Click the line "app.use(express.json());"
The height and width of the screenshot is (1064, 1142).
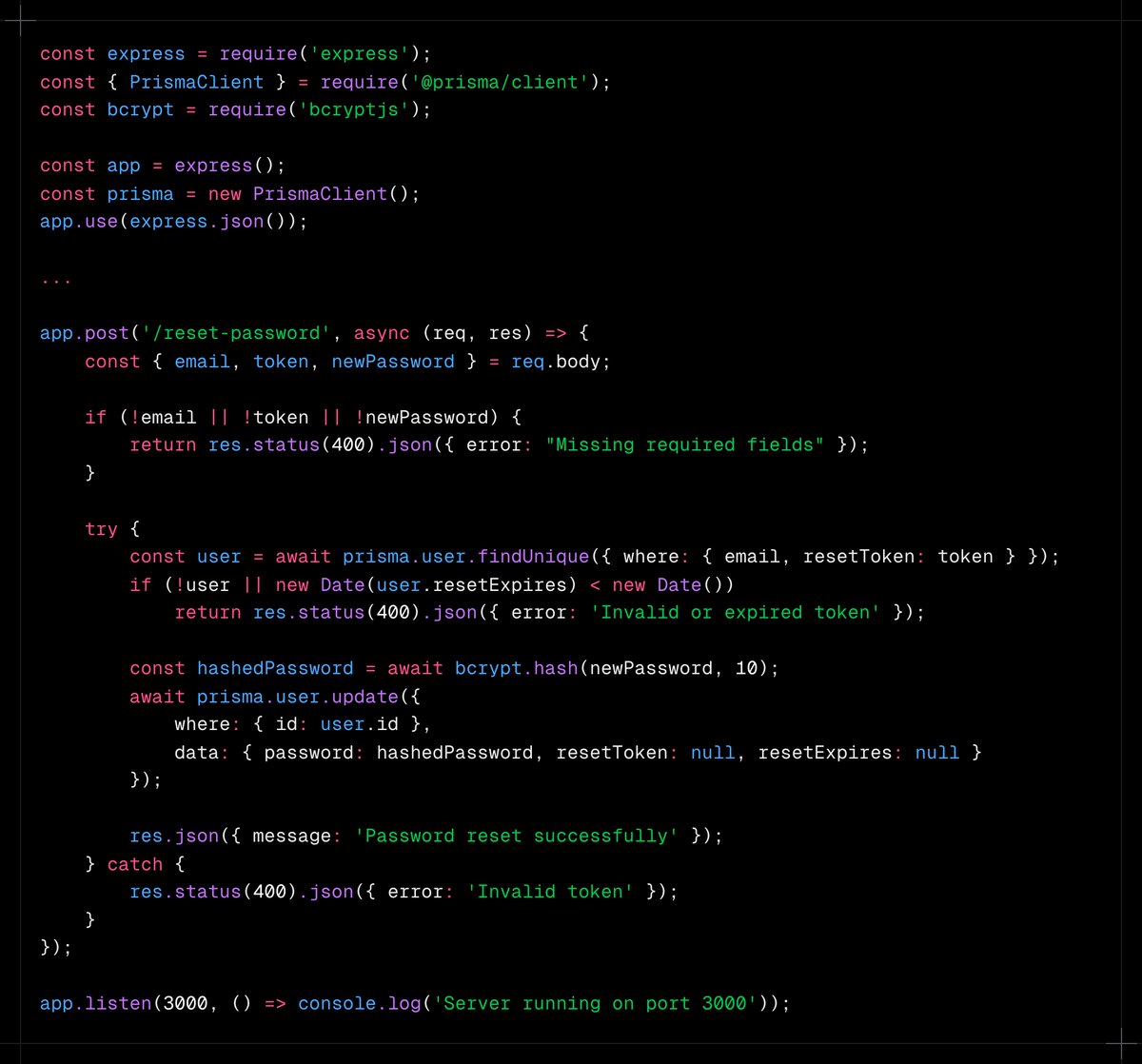[x=174, y=222]
